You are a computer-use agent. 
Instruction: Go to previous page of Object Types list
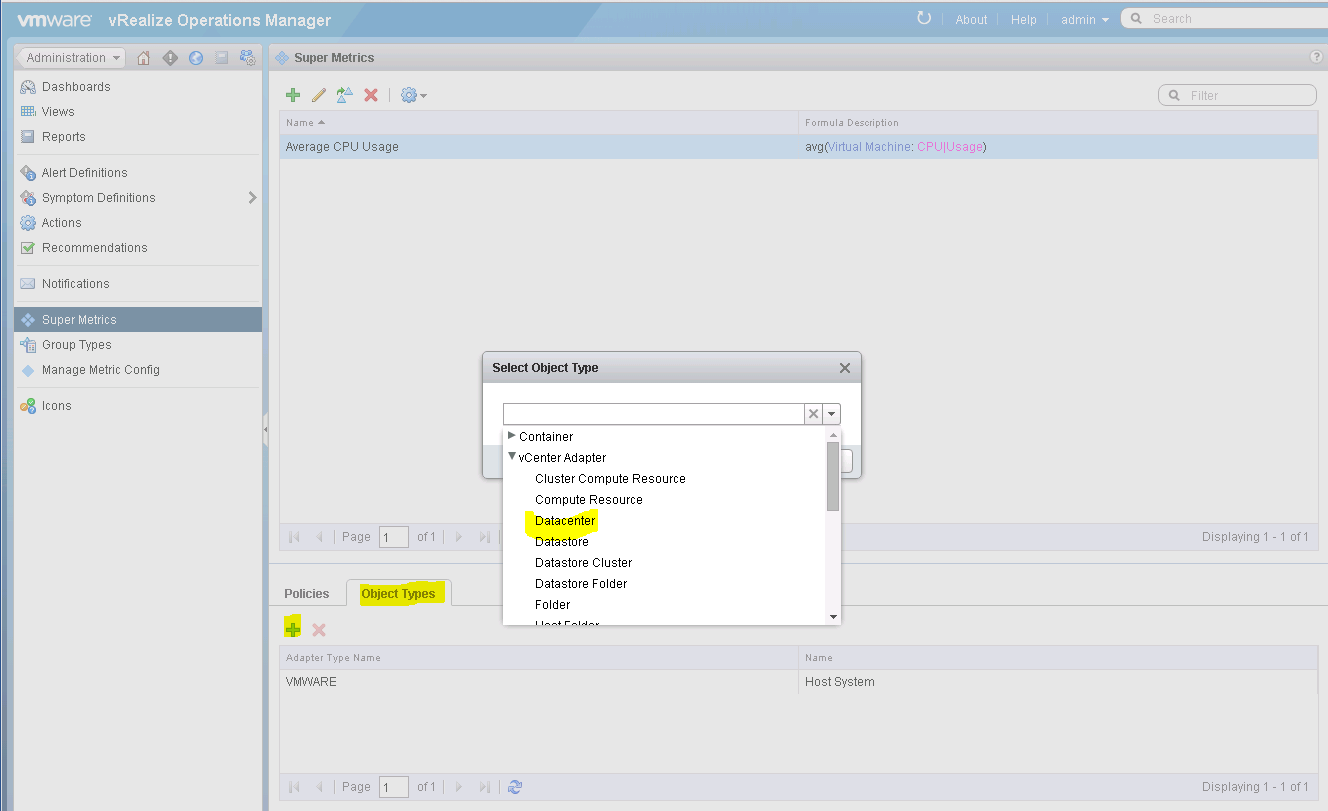click(x=319, y=787)
